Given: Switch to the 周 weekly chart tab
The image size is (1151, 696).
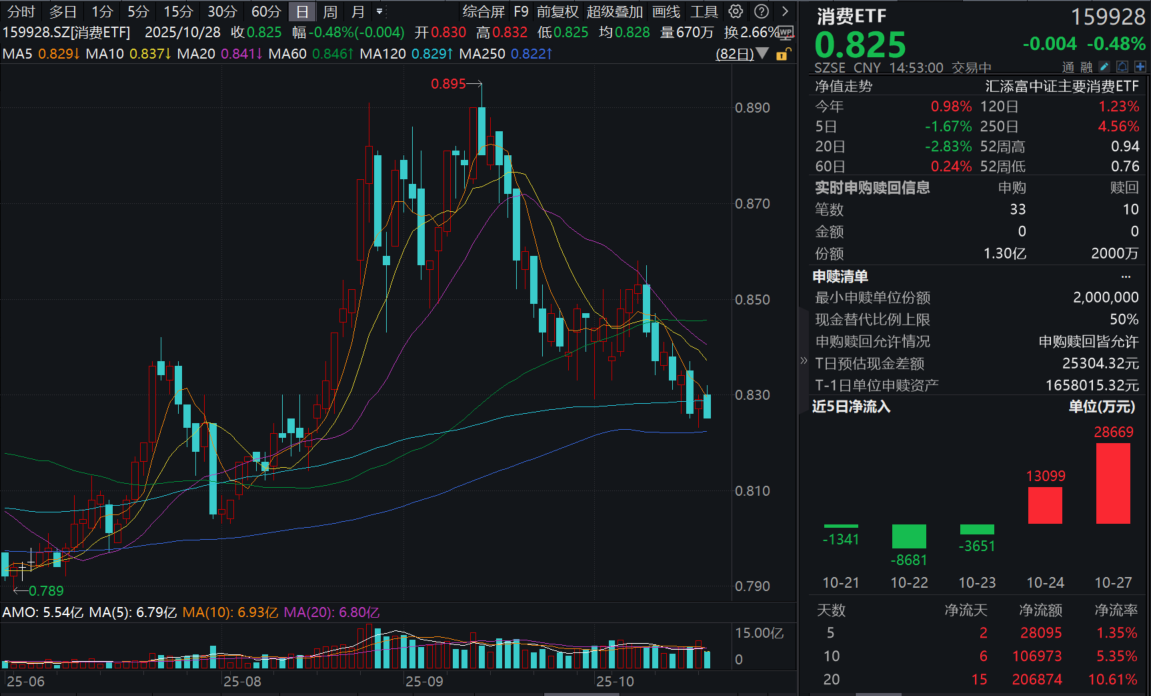Looking at the screenshot, I should (328, 12).
